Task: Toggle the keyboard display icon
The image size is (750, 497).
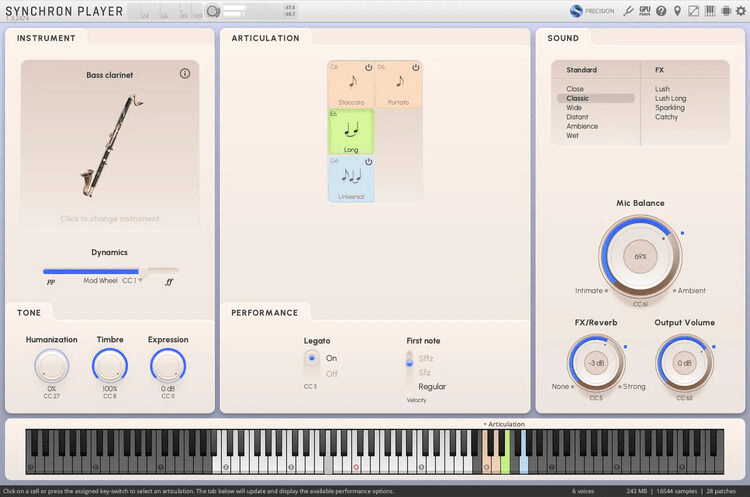Action: click(x=709, y=11)
